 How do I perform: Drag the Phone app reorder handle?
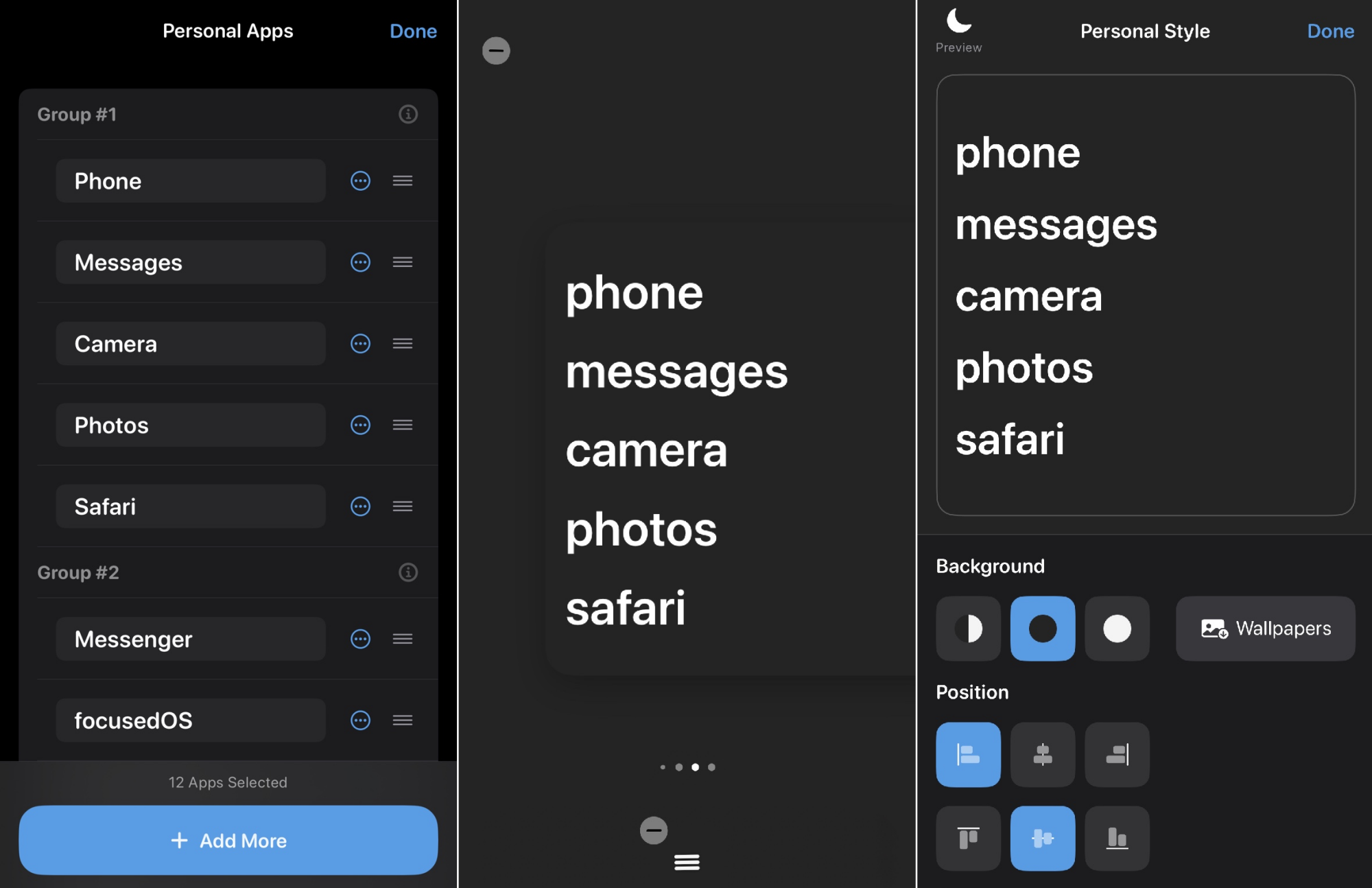coord(401,180)
